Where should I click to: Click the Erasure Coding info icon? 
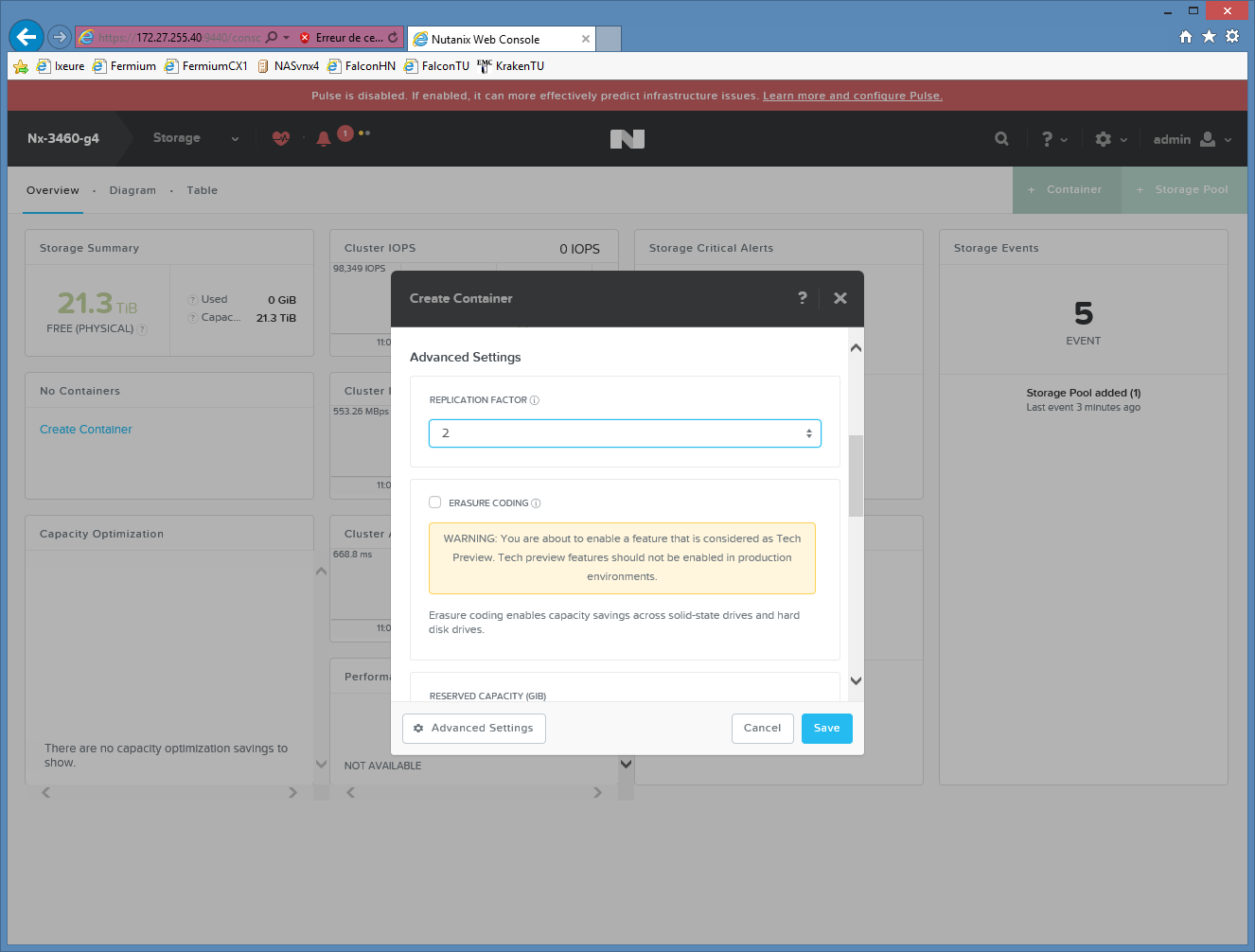(x=537, y=503)
